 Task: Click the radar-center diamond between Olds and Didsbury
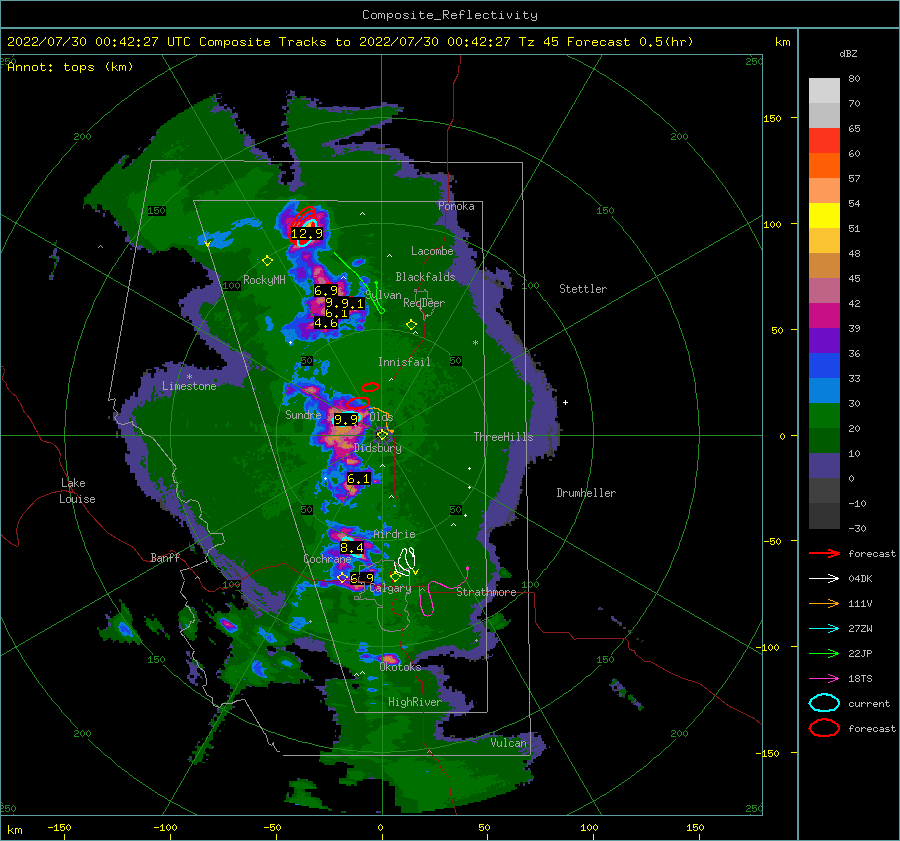click(x=382, y=435)
